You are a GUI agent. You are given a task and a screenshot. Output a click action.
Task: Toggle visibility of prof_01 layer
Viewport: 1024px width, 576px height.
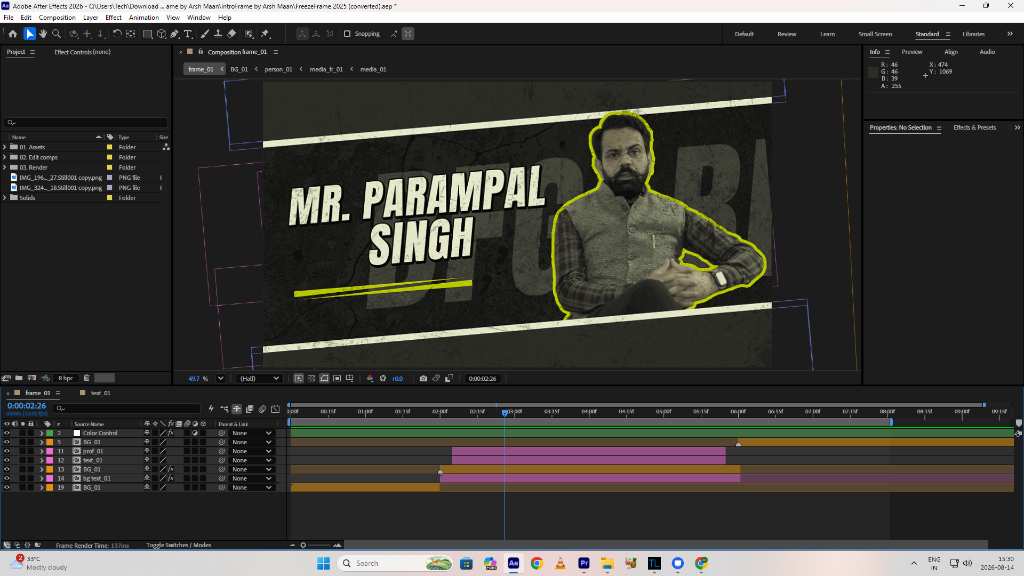[x=7, y=451]
